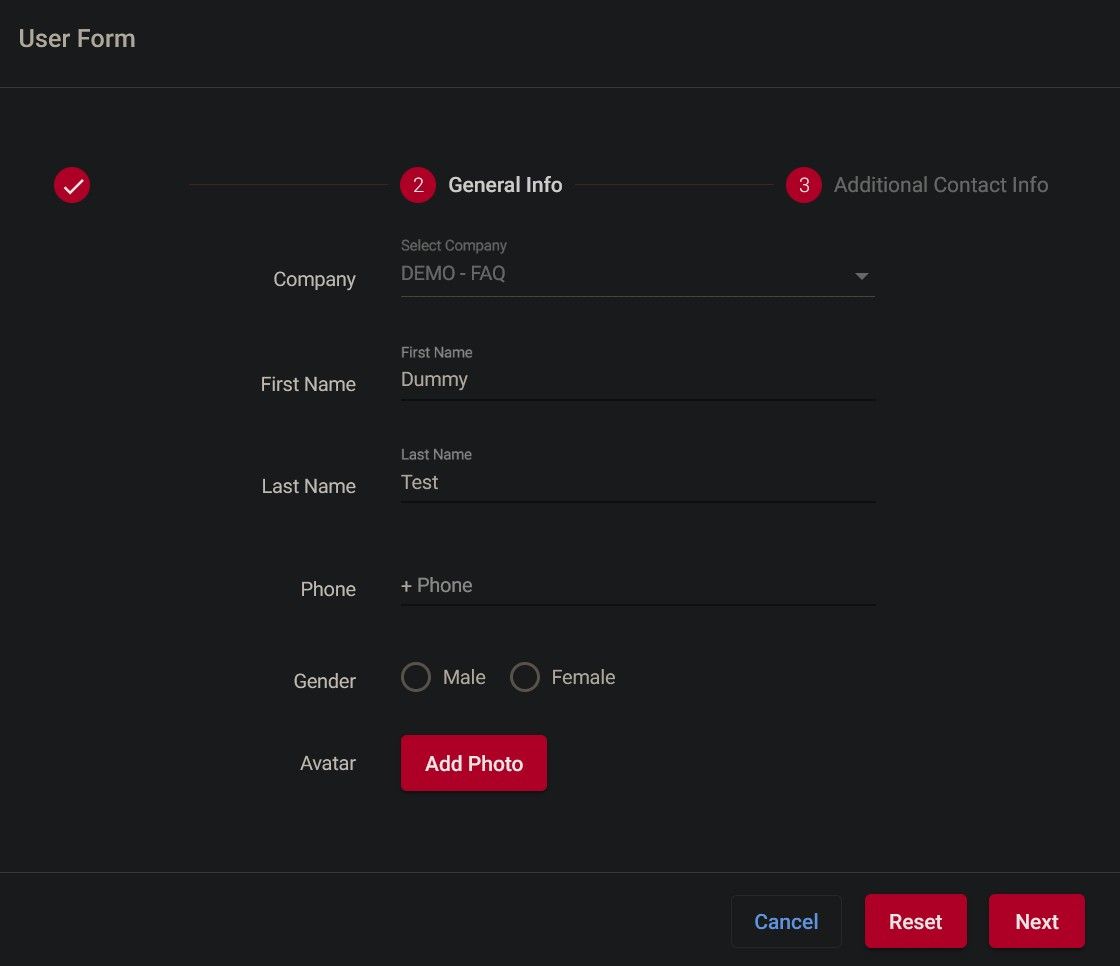
Task: Click the Last Name field containing Test
Action: click(637, 482)
